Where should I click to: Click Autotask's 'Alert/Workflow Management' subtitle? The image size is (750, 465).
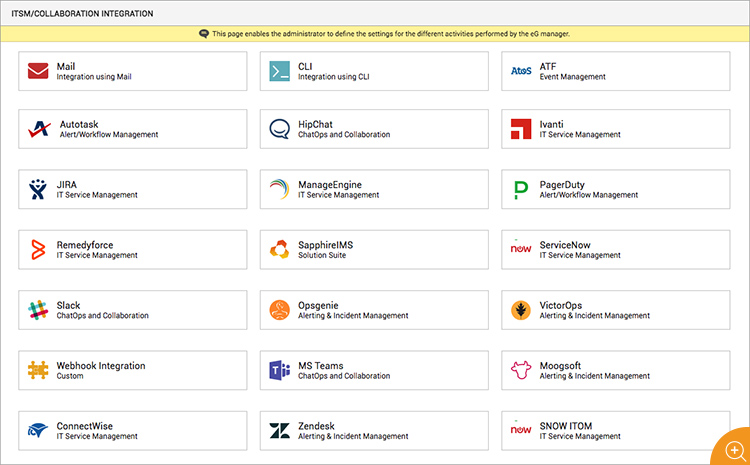109,134
